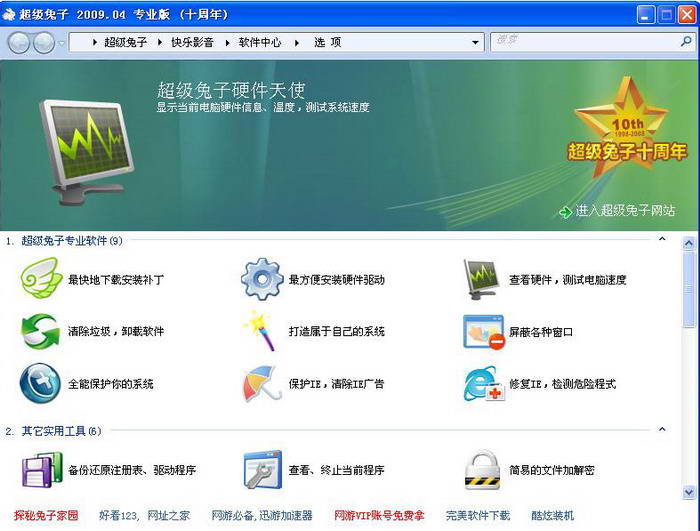Open the wrench process viewer icon
700x531 pixels.
263,470
